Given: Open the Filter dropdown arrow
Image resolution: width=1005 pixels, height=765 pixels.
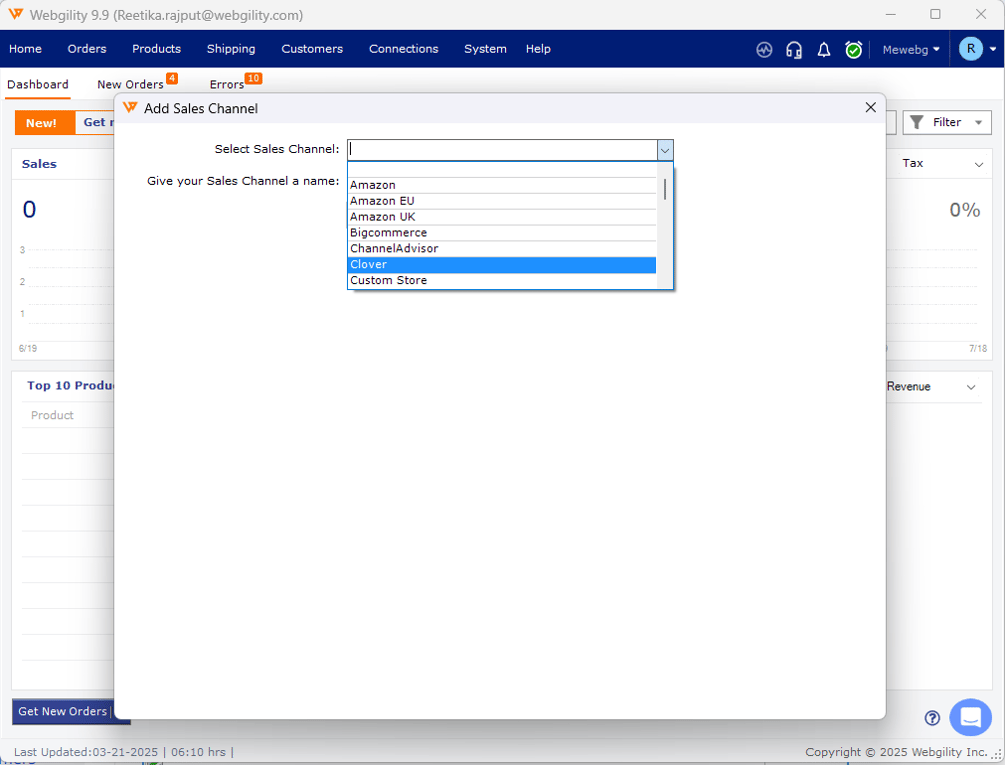Looking at the screenshot, I should [x=978, y=122].
